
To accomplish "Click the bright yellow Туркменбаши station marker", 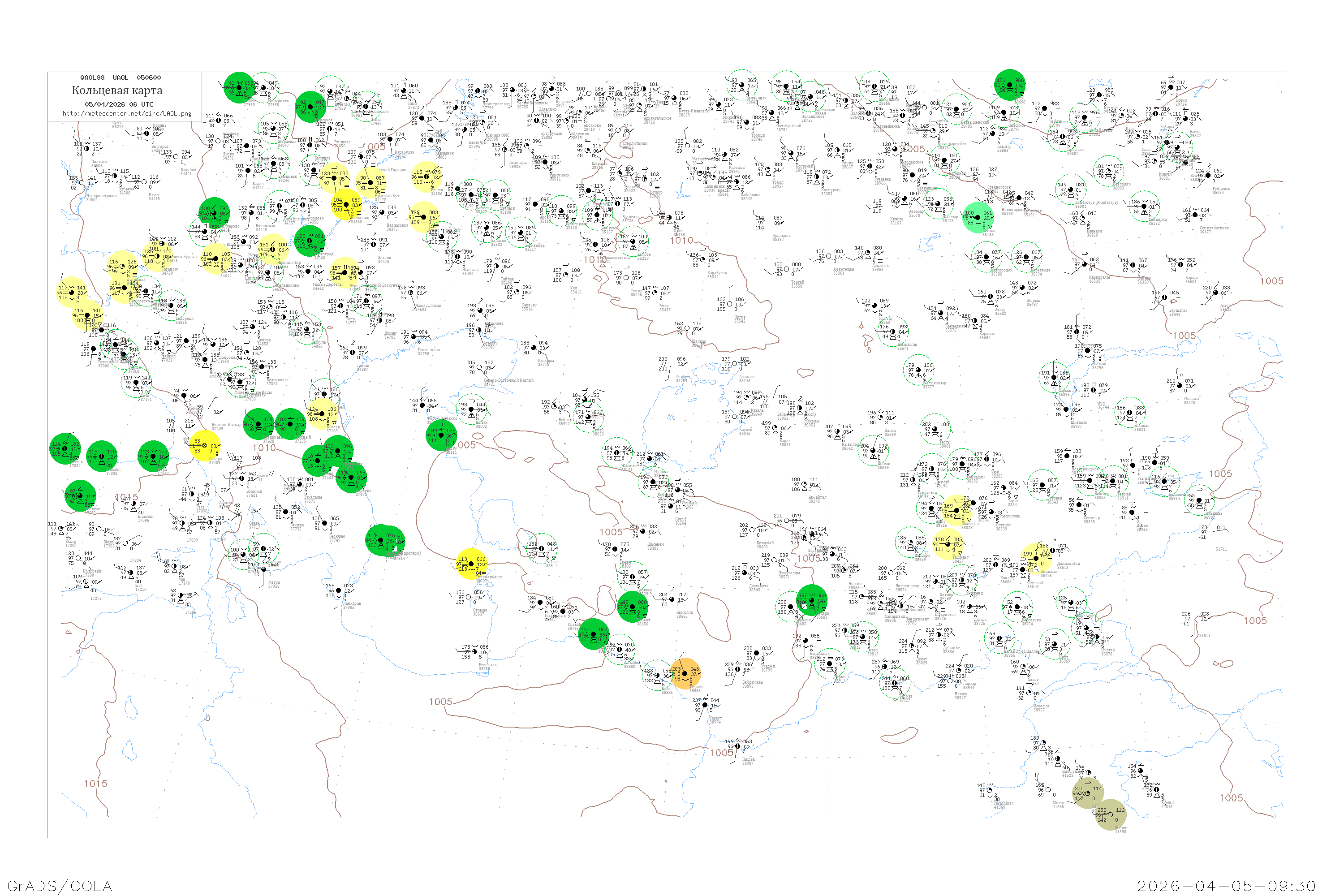I will click(x=471, y=564).
